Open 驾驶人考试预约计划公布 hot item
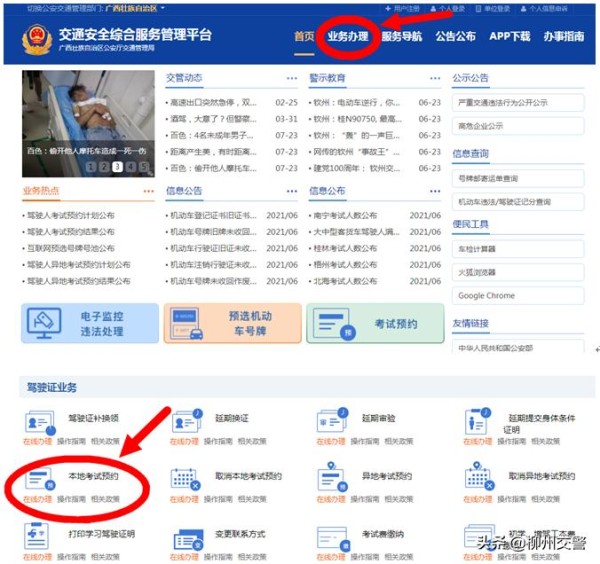Viewport: 600px width, 564px height. [70, 215]
